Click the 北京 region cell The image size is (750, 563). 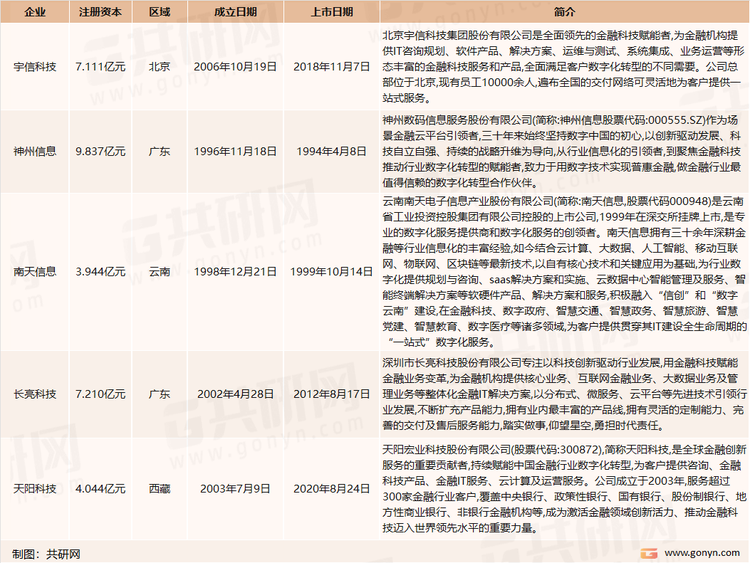(x=159, y=66)
